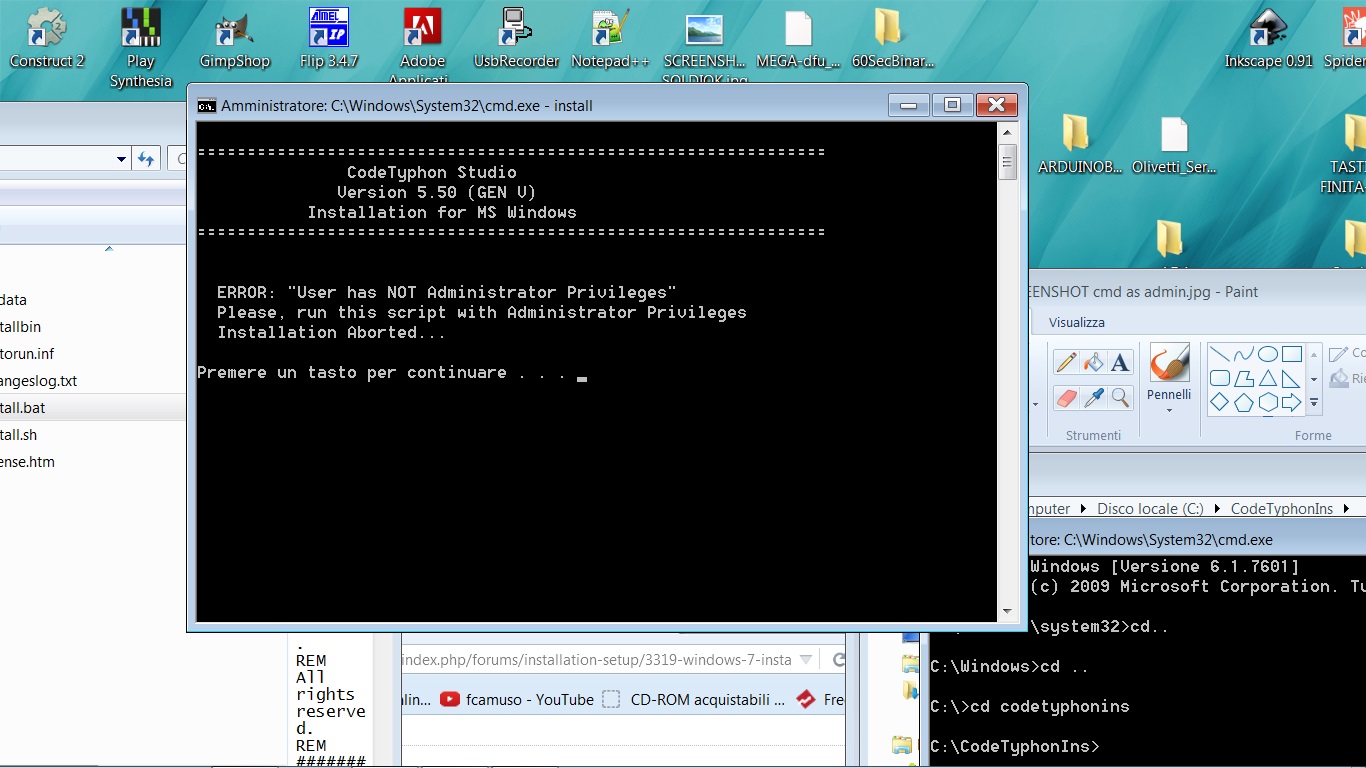1366x768 pixels.
Task: Pick the Color picker eyedropper tool
Action: pyautogui.click(x=1093, y=398)
